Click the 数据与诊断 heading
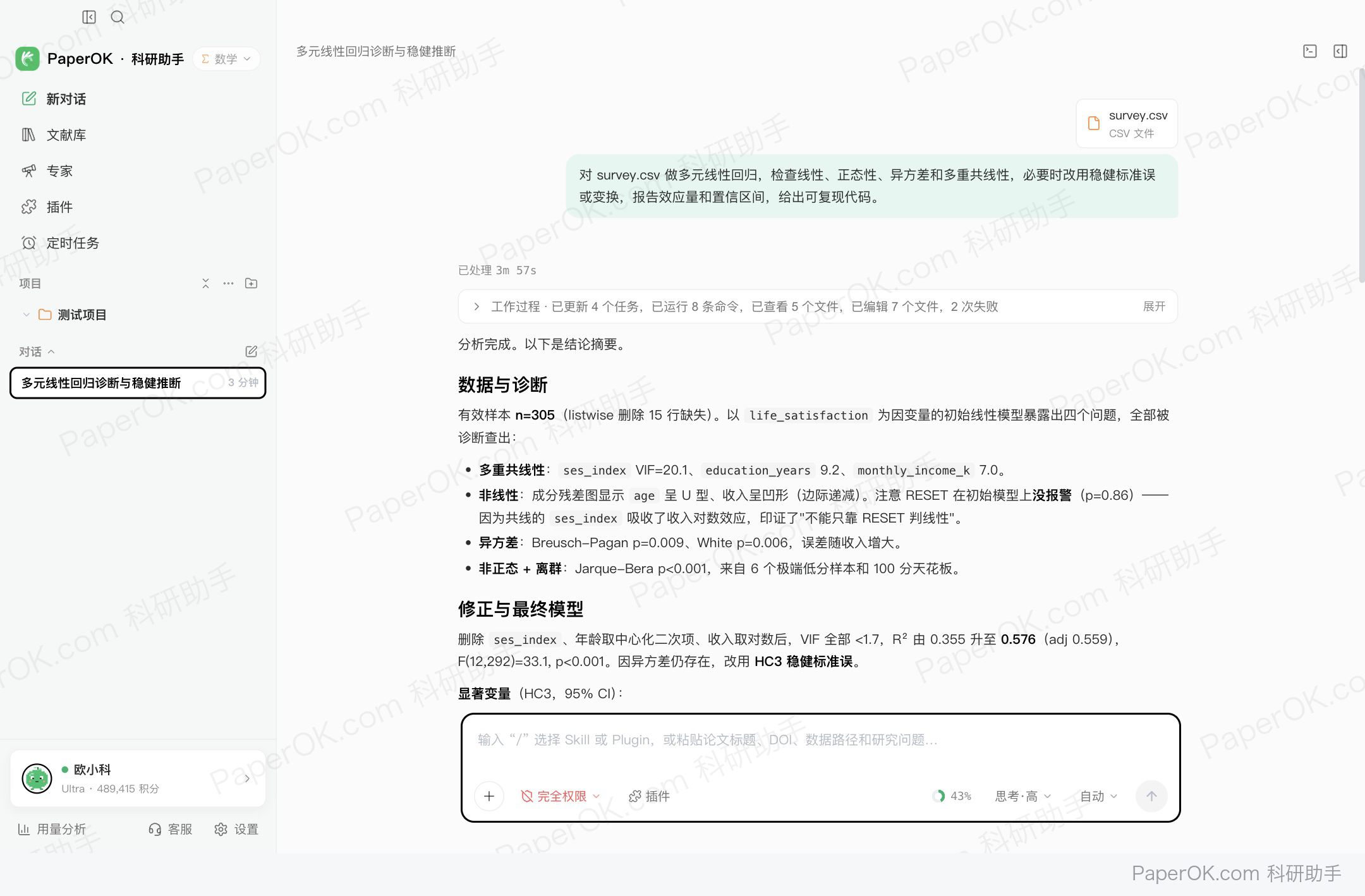Image resolution: width=1365 pixels, height=896 pixels. point(502,385)
